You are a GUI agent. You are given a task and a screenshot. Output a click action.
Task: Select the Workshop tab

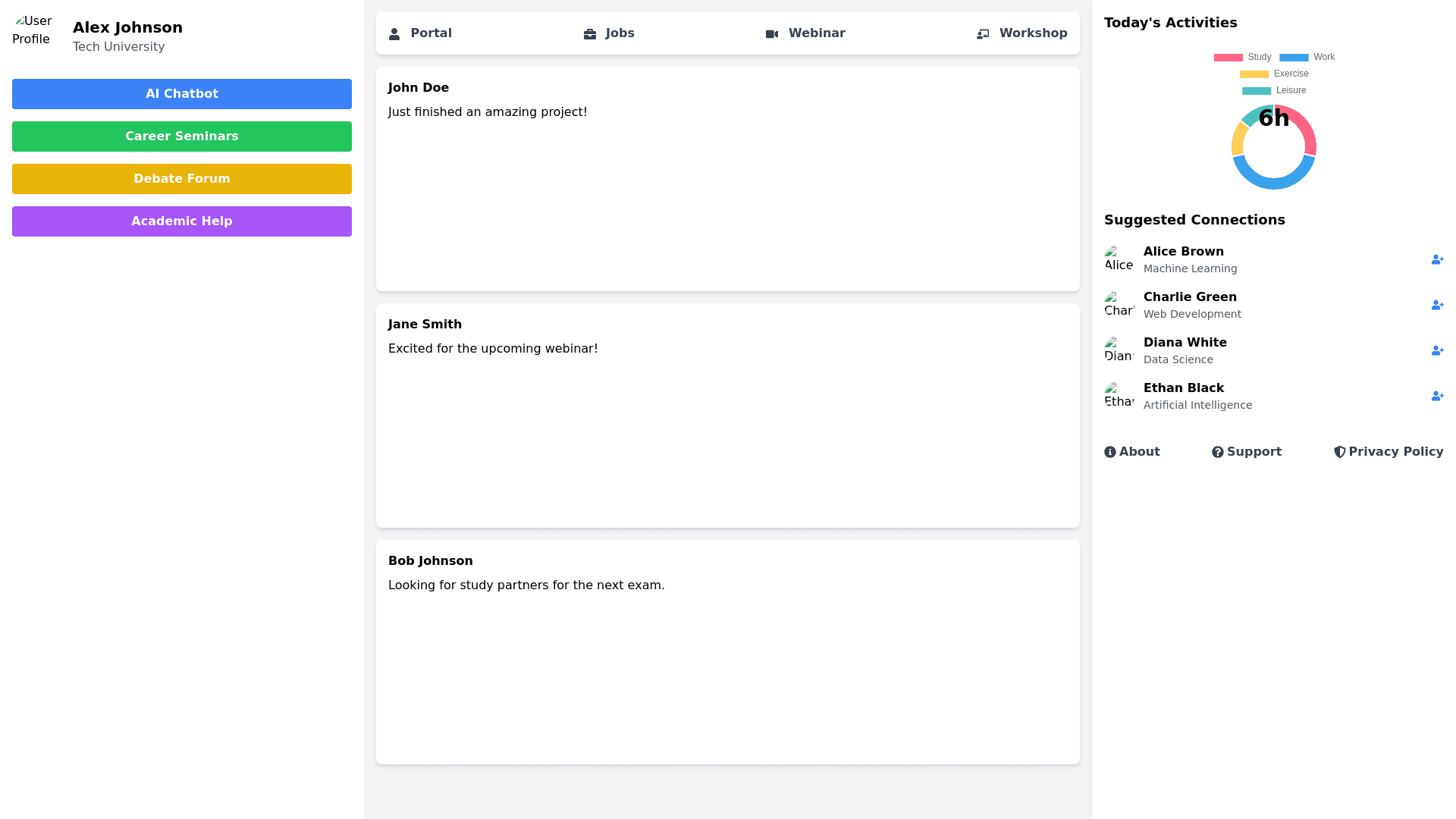(x=1021, y=33)
